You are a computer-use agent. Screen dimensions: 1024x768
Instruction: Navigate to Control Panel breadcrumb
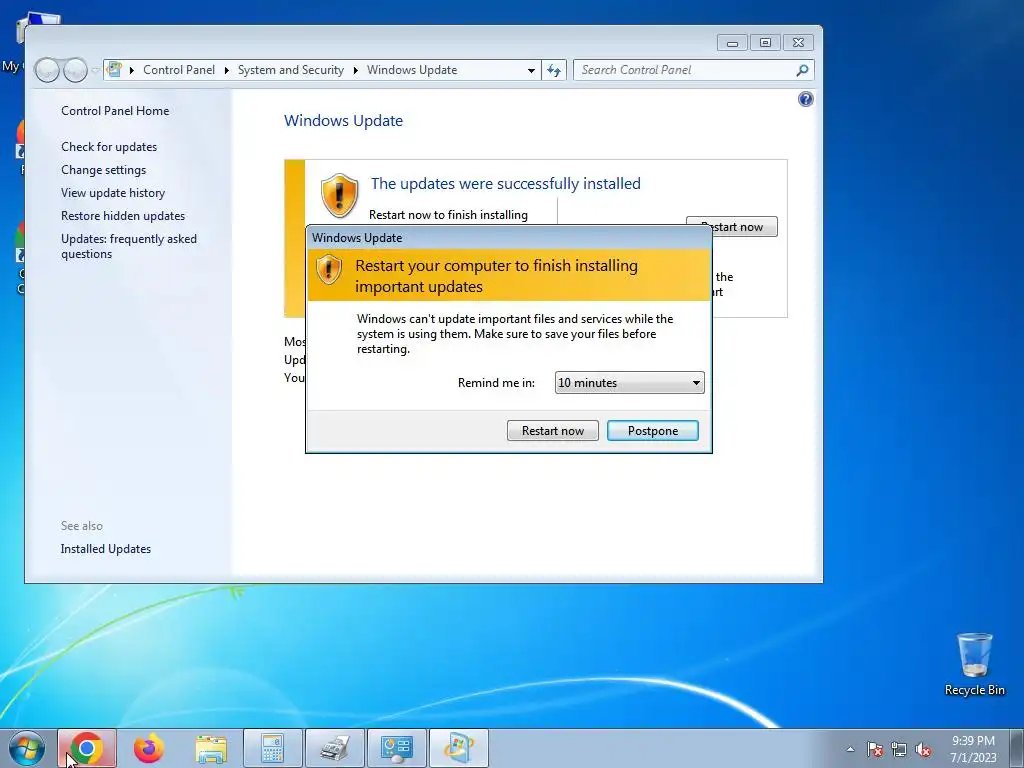pos(179,70)
